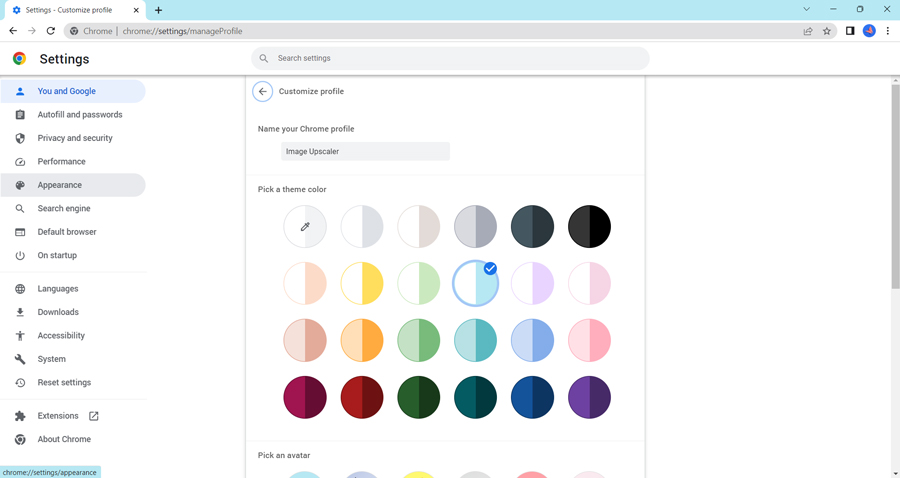
Task: Go back using Customize profile arrow
Action: (262, 91)
